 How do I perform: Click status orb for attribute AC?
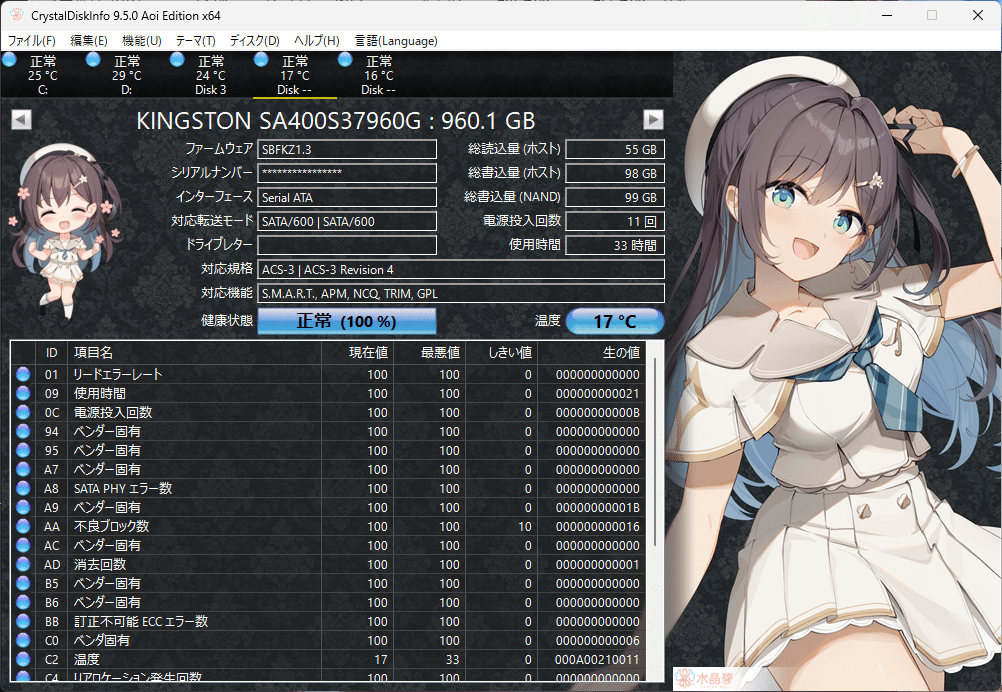[23, 546]
